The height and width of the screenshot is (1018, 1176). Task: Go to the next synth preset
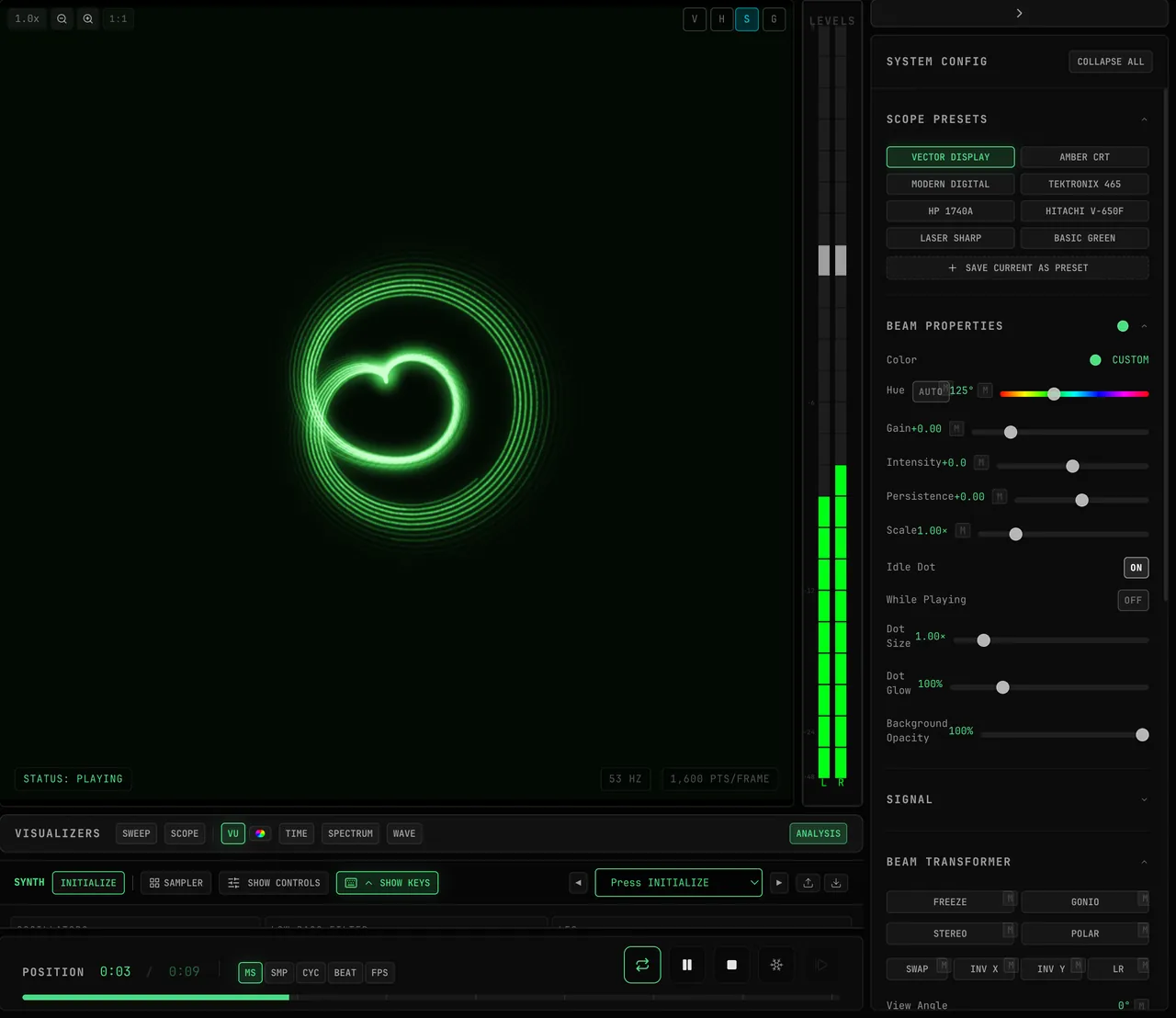[x=779, y=883]
